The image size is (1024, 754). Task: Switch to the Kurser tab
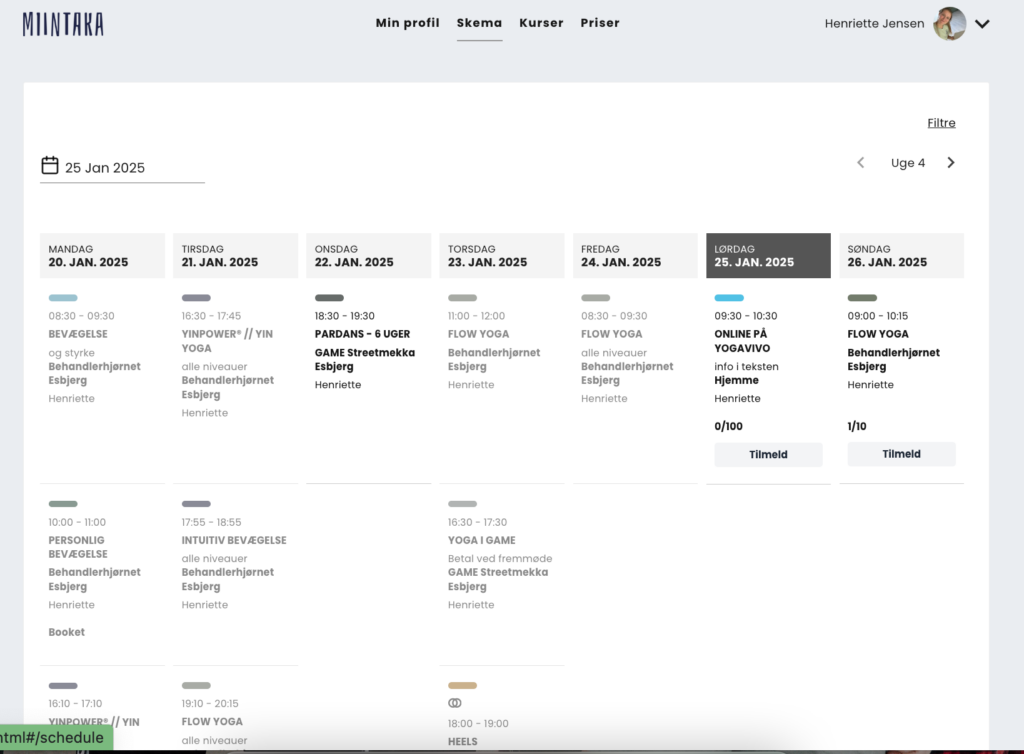coord(541,23)
